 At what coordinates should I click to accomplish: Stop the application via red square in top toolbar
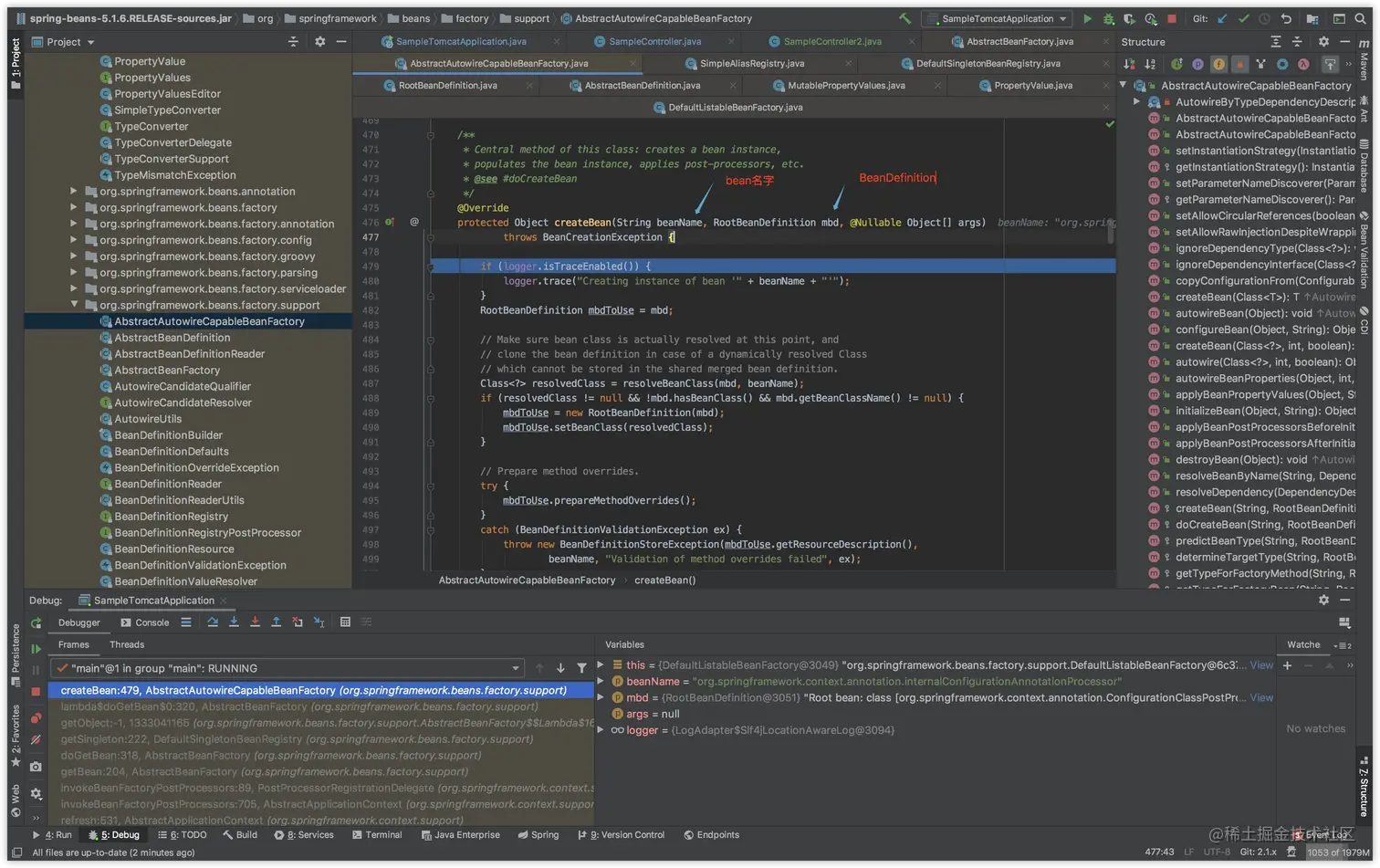(1172, 18)
